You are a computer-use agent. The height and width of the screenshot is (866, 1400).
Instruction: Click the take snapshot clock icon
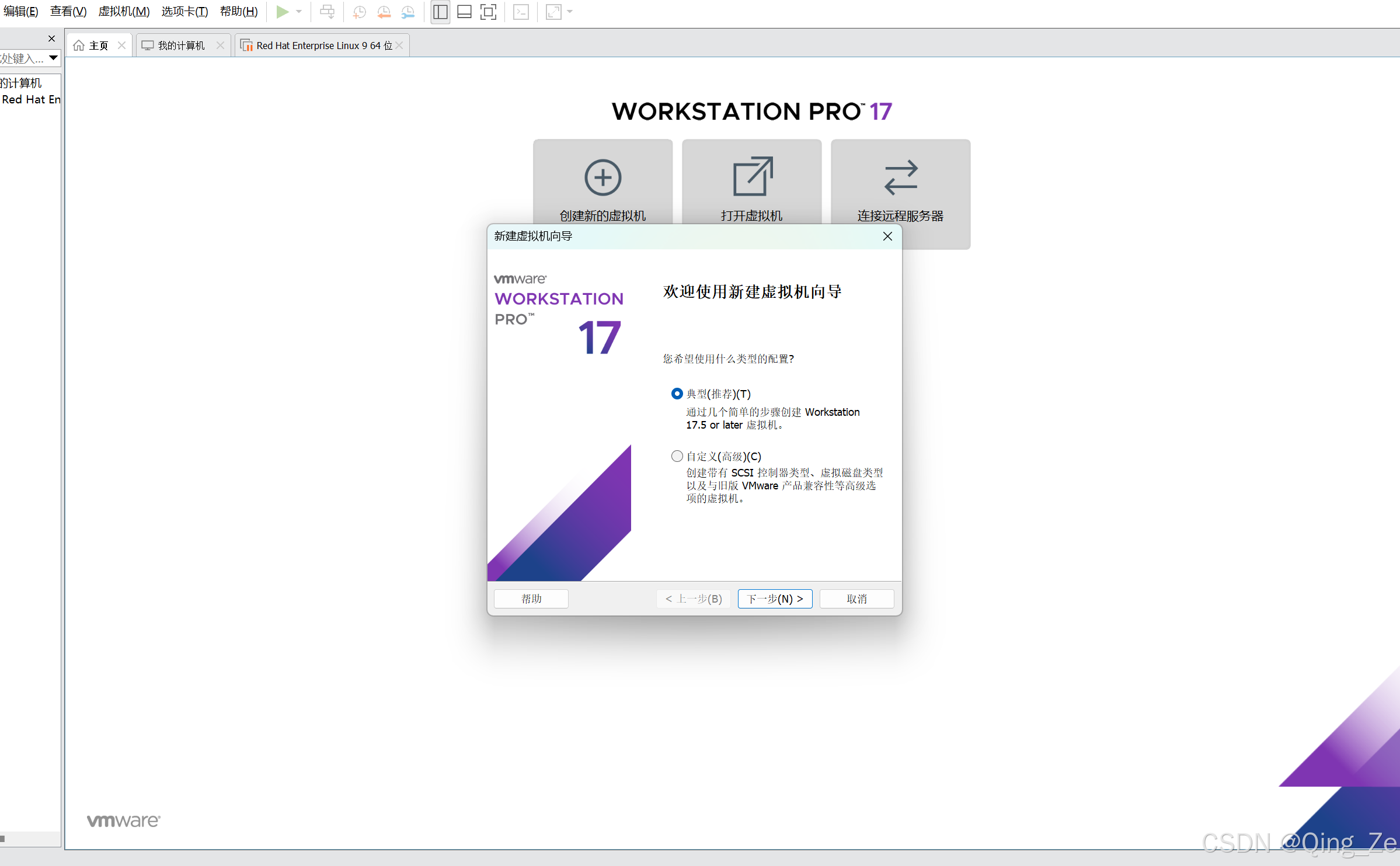tap(360, 12)
